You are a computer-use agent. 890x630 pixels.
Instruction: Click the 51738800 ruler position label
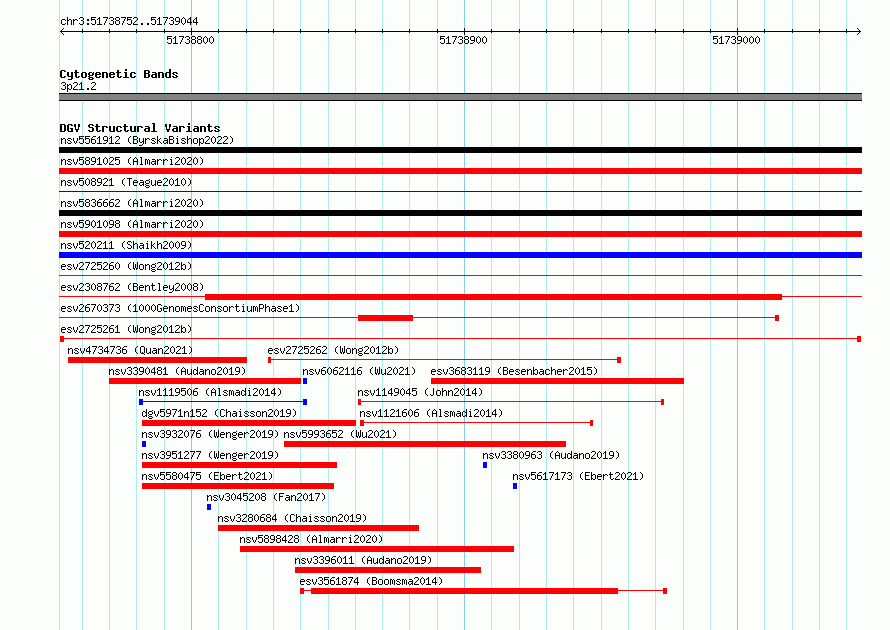coord(190,40)
